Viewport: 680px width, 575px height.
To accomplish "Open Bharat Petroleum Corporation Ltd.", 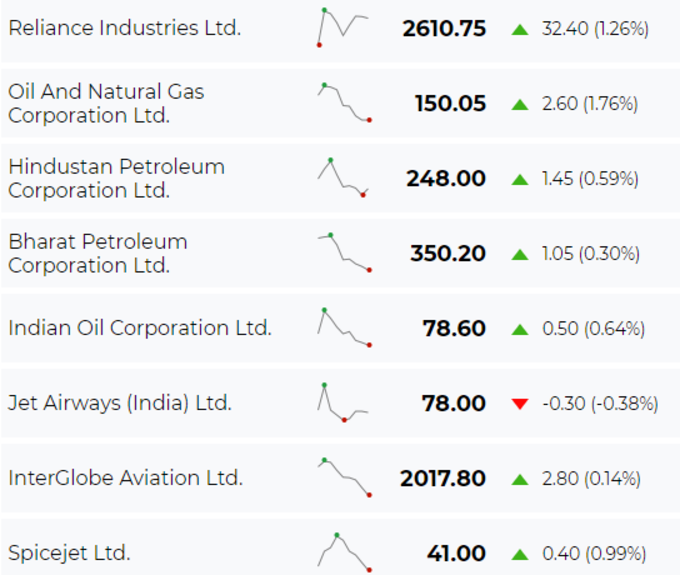I will pyautogui.click(x=98, y=253).
